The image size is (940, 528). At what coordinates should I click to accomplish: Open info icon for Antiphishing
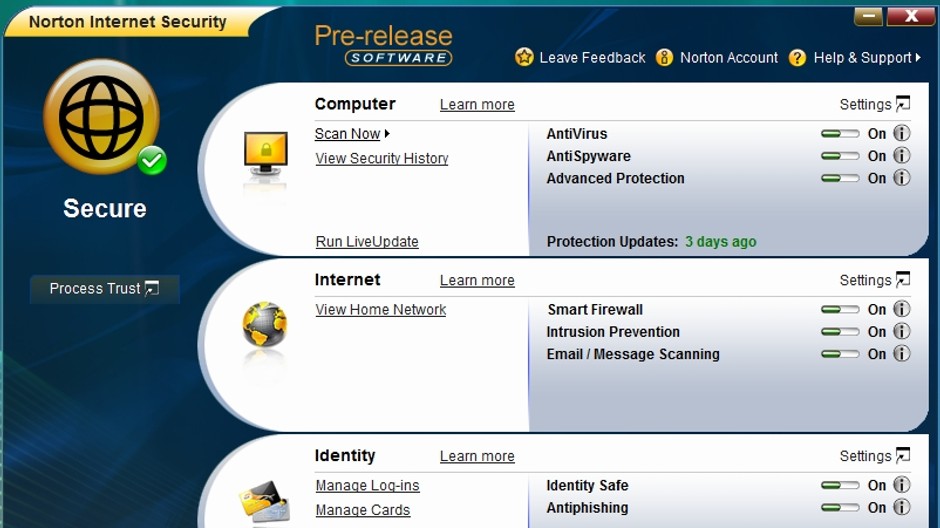(x=902, y=506)
